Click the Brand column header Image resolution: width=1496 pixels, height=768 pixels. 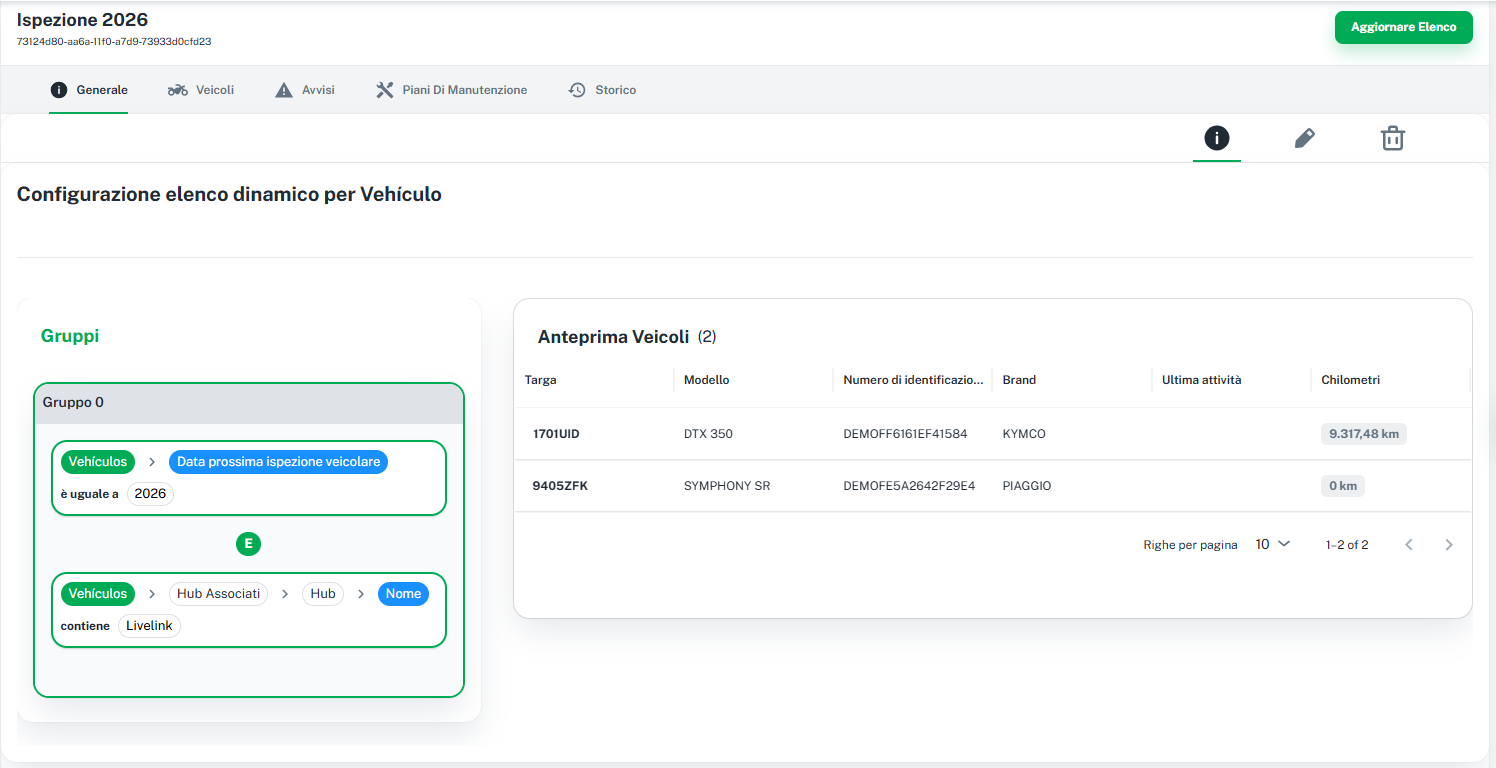(1019, 380)
